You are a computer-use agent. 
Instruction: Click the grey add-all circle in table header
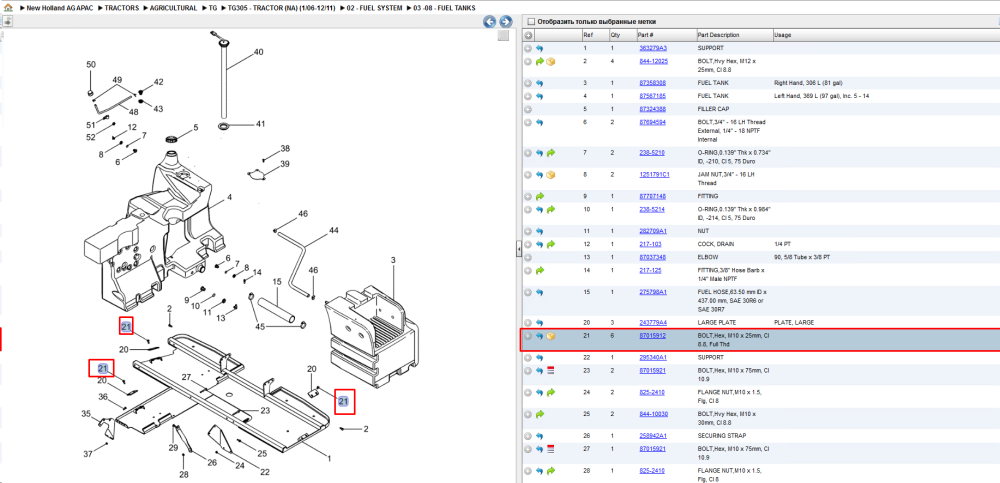pyautogui.click(x=528, y=35)
